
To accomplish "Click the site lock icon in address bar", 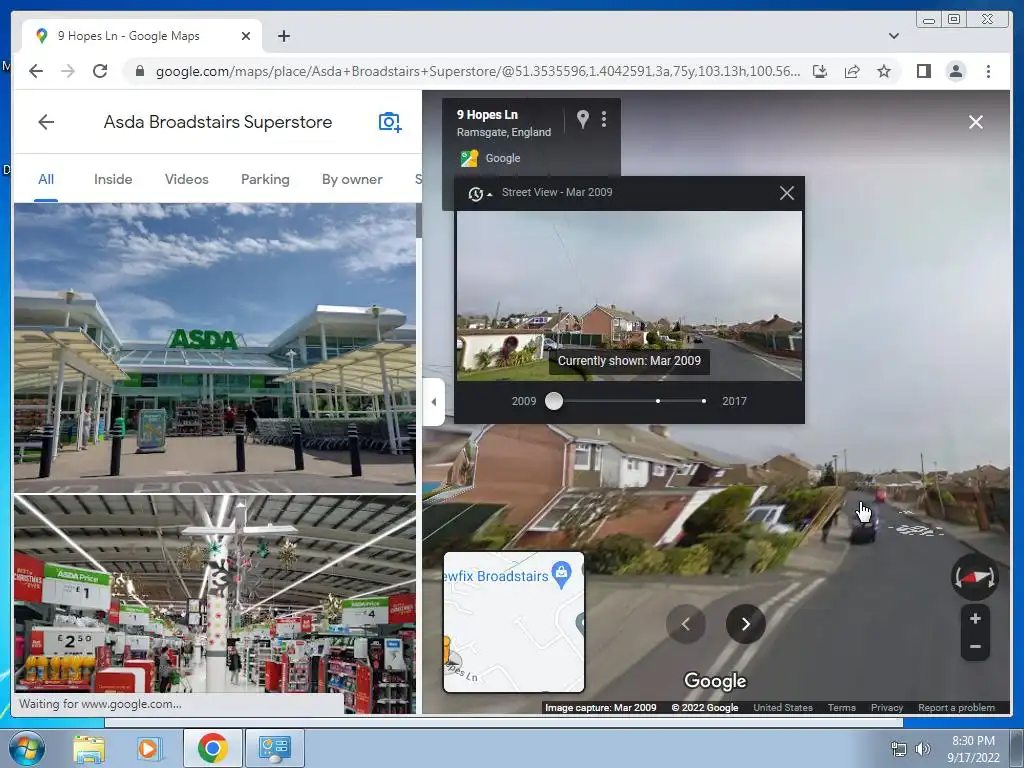I will pyautogui.click(x=139, y=71).
